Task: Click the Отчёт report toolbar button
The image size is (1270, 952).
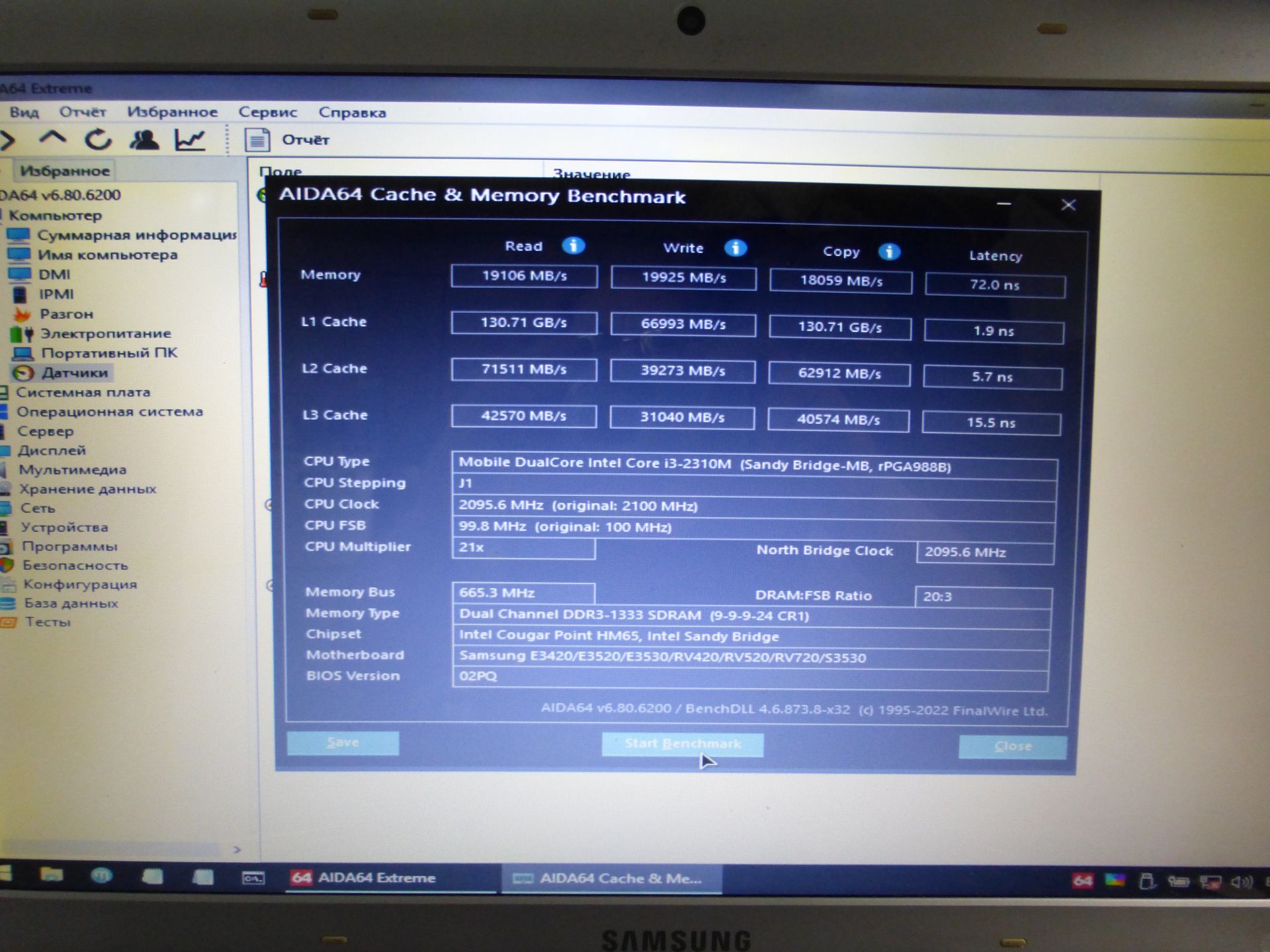Action: point(287,139)
